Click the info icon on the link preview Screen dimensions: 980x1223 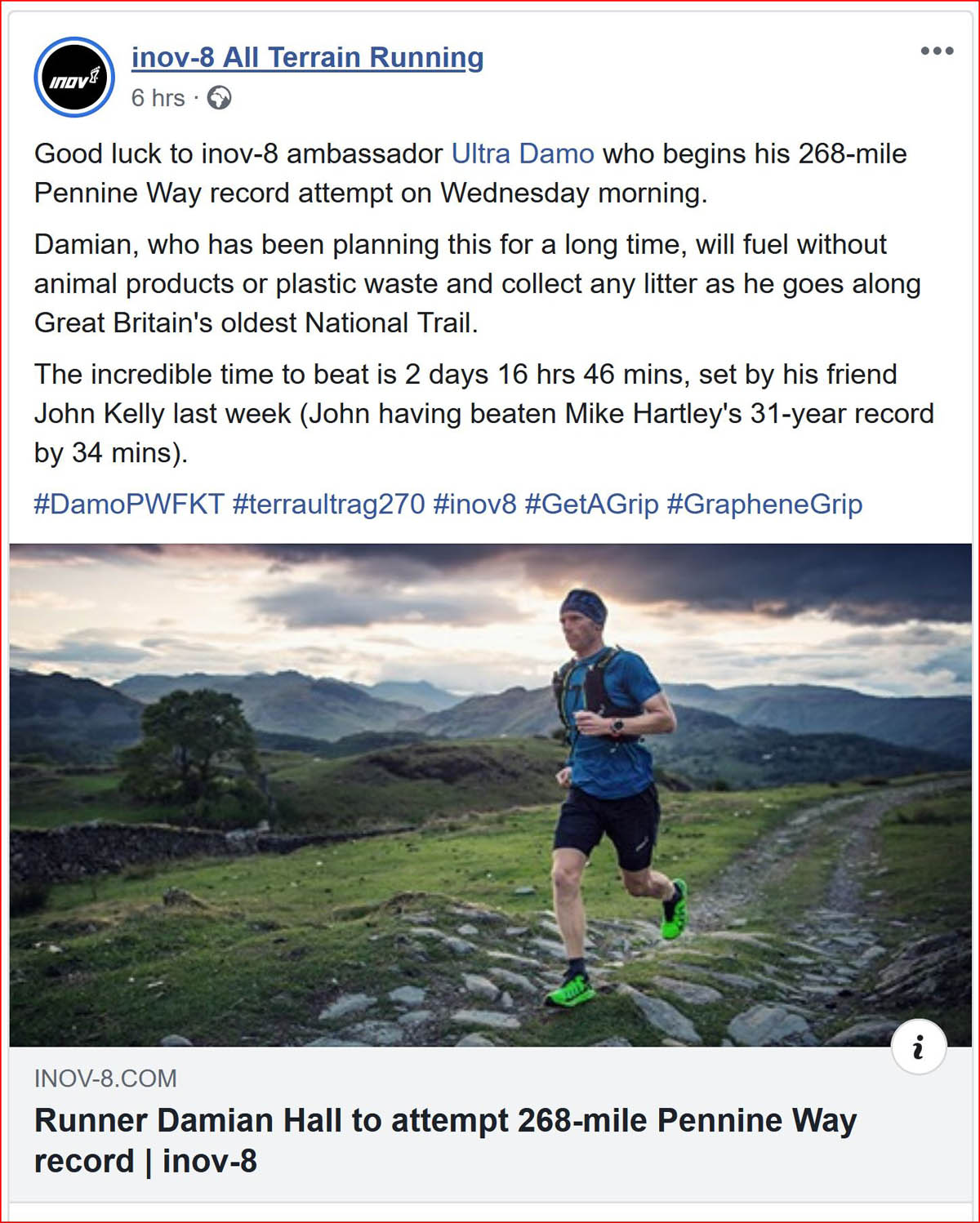[919, 1047]
